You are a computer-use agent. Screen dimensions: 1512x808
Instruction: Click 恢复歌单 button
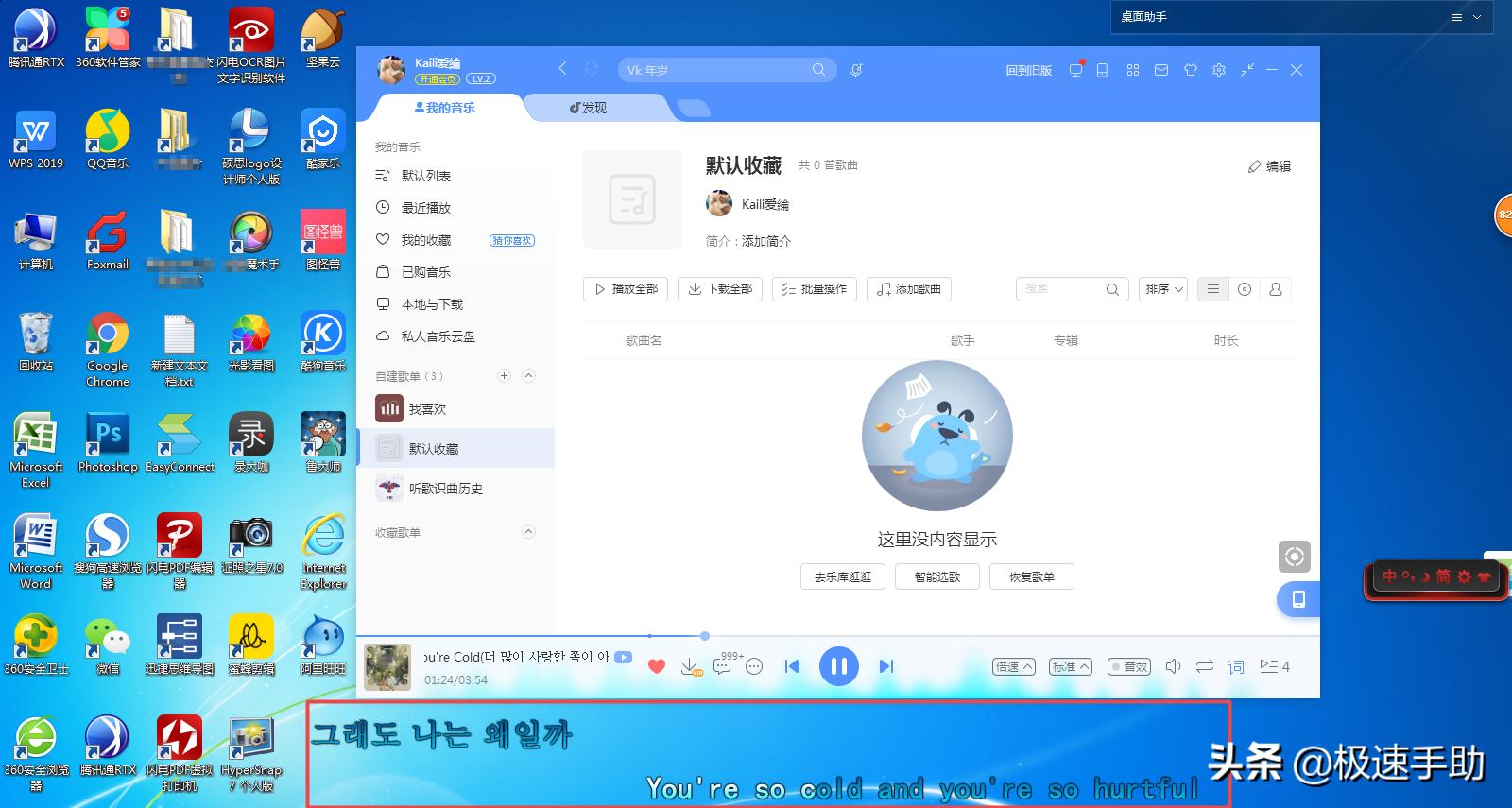[x=1032, y=576]
